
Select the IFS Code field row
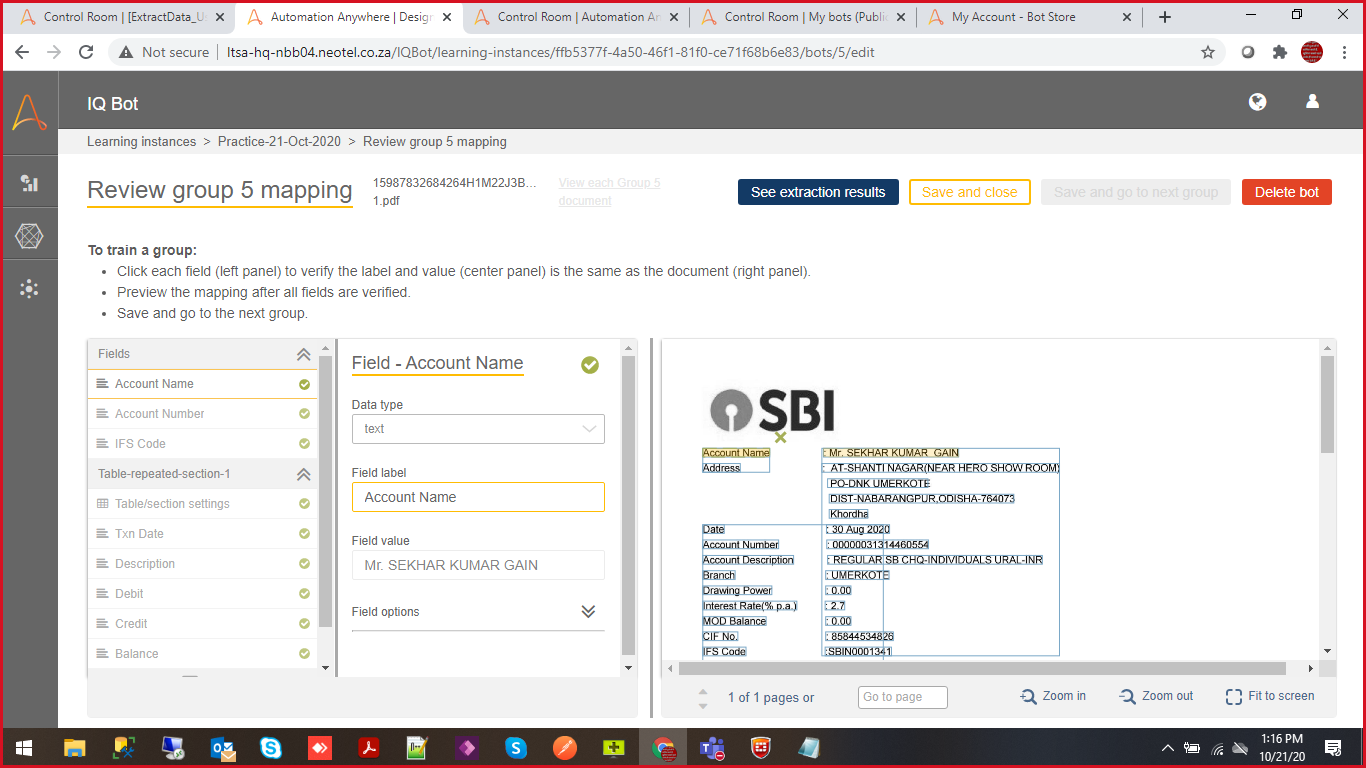point(203,444)
